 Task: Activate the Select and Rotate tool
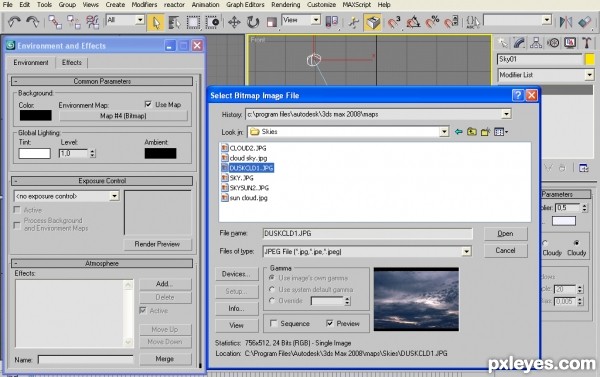click(x=253, y=22)
